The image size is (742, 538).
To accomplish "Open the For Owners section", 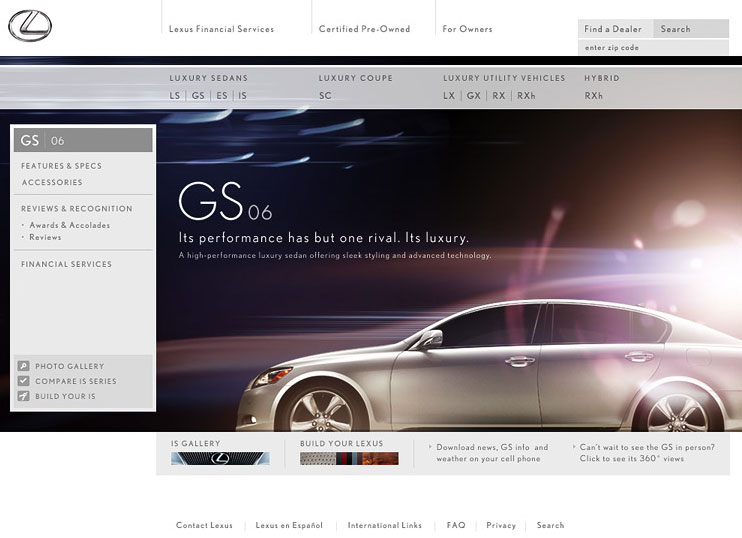I will point(468,29).
